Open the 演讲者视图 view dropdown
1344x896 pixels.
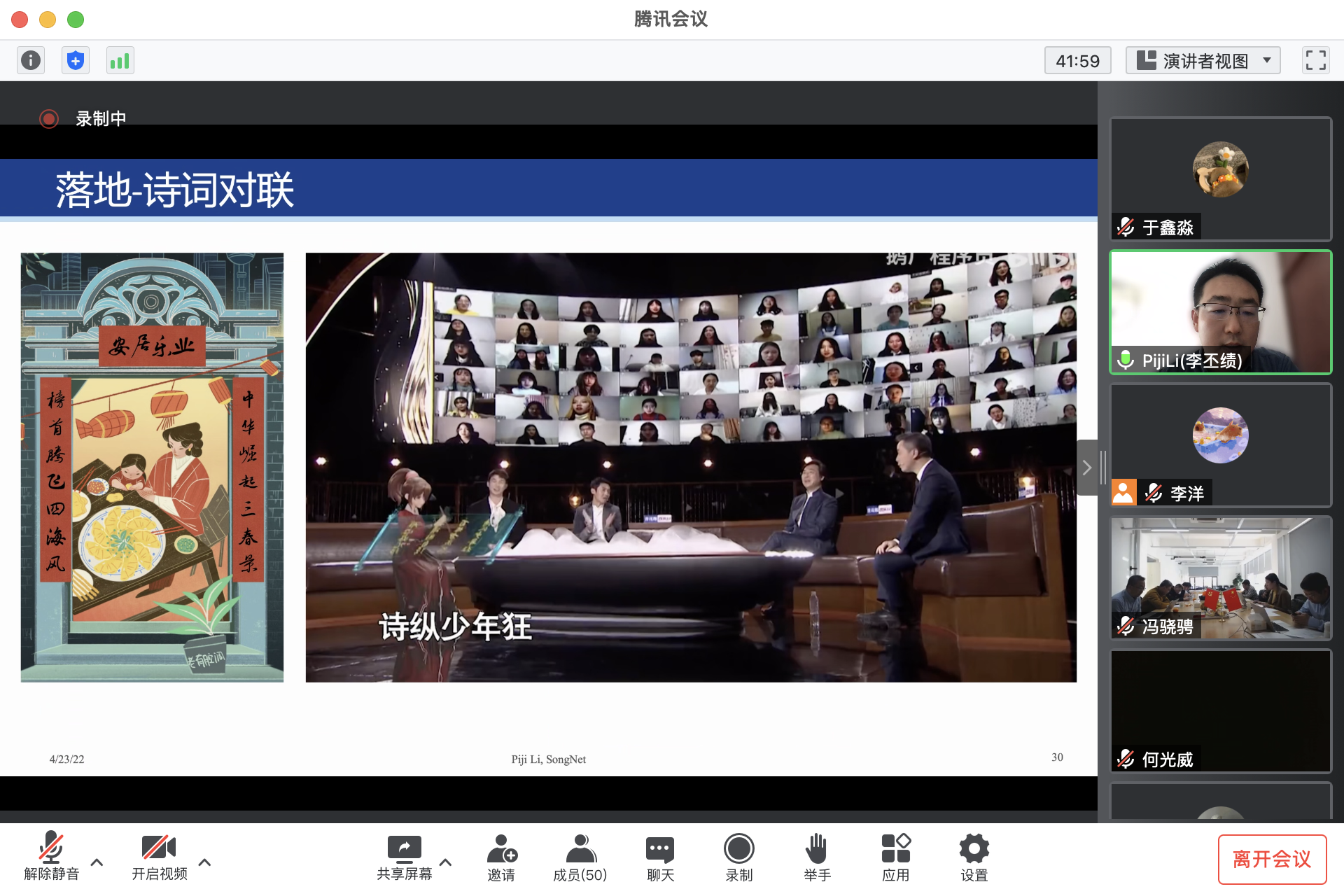pos(1203,61)
